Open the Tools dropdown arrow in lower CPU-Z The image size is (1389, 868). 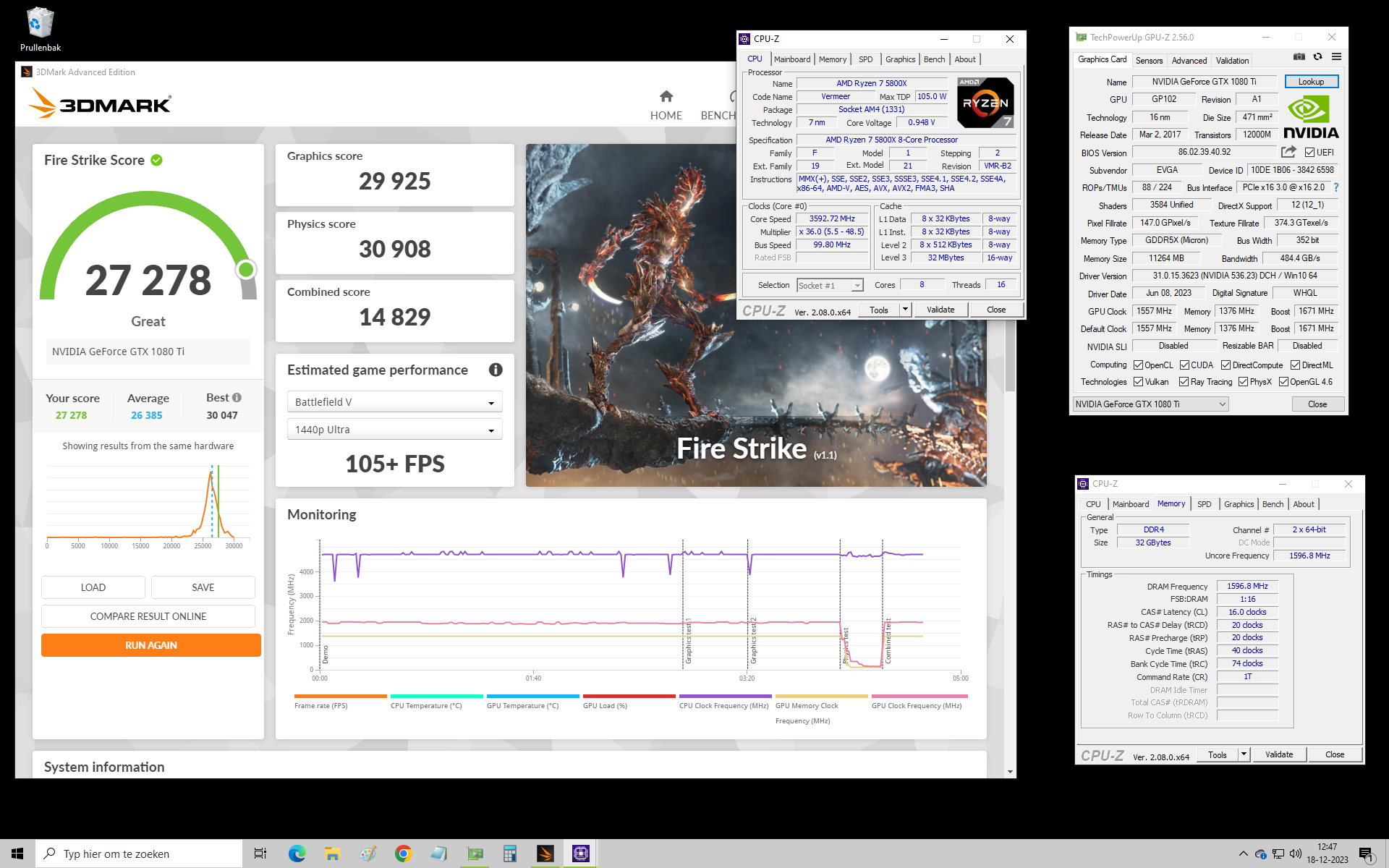coord(1244,754)
